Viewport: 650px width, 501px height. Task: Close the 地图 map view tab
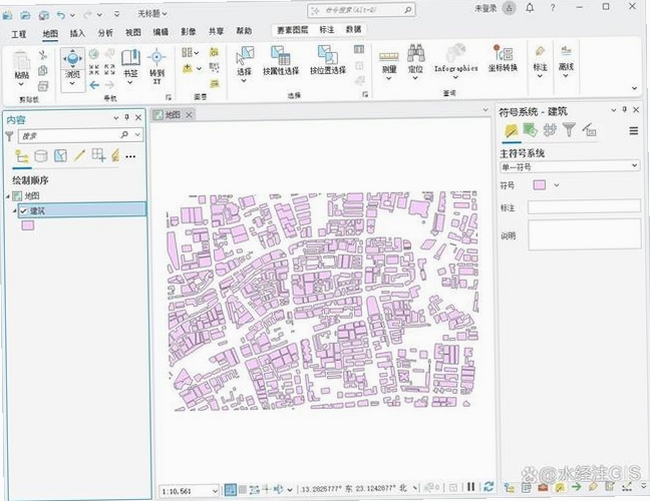point(189,115)
